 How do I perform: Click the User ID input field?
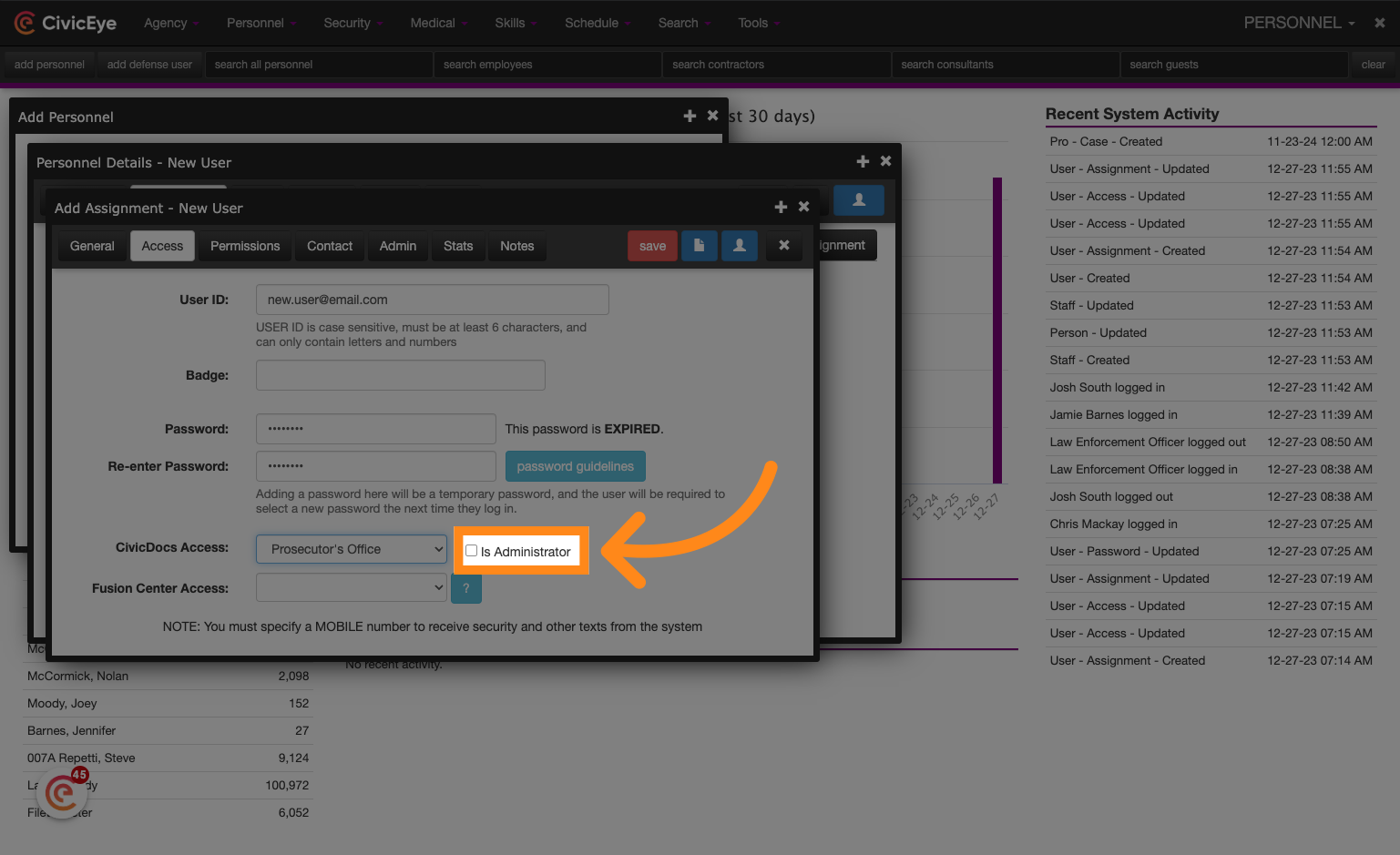[433, 300]
